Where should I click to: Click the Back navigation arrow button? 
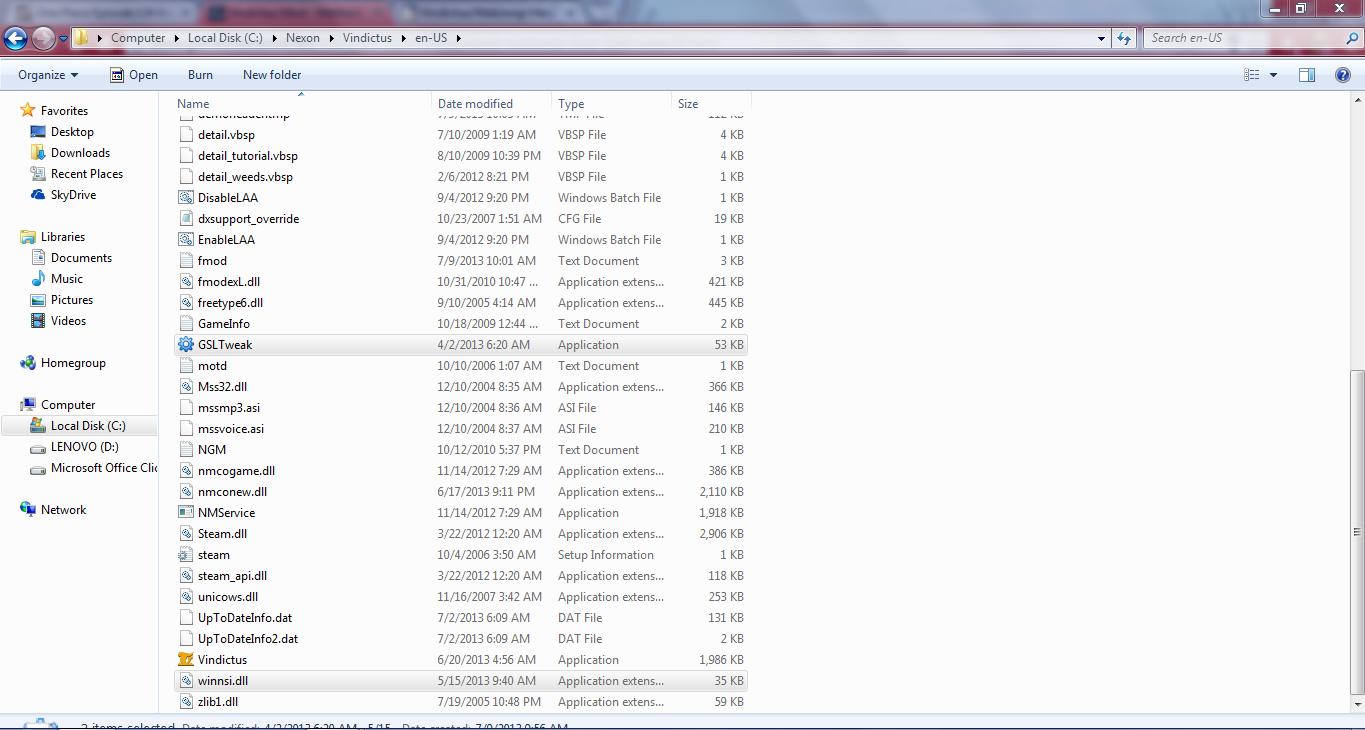click(x=16, y=38)
